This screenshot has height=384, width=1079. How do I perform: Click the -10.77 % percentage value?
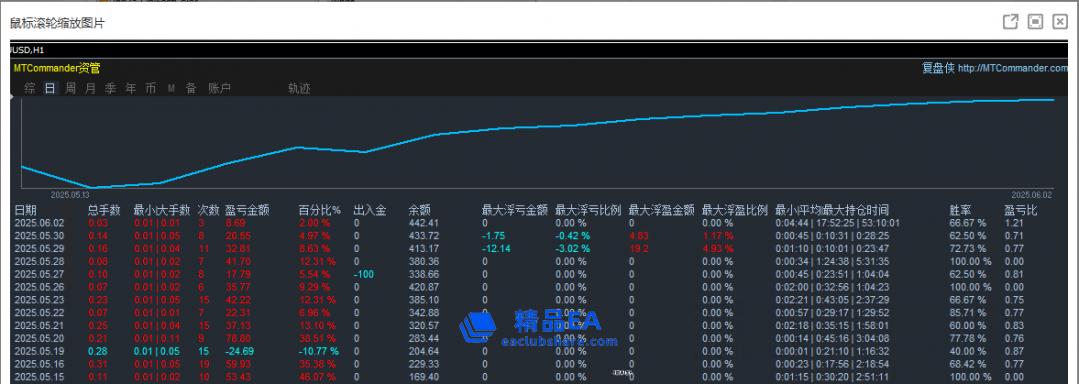coord(319,352)
